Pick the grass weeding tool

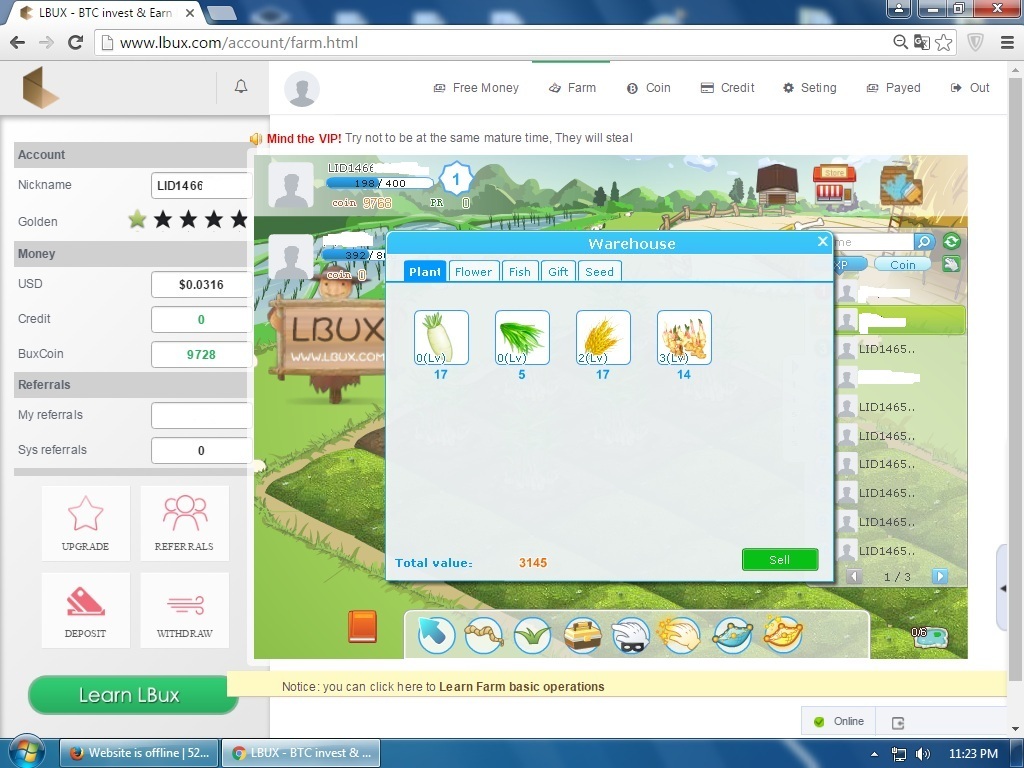click(533, 635)
